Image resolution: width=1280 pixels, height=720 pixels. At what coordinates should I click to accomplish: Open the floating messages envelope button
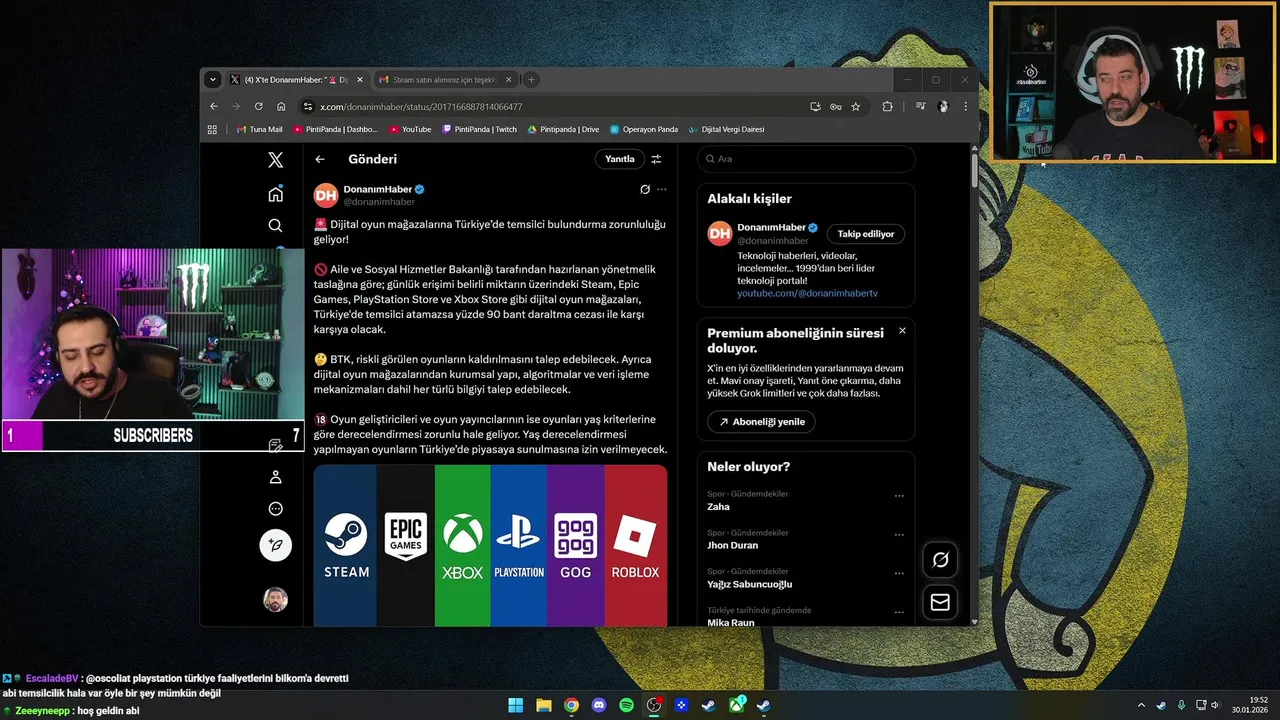940,603
